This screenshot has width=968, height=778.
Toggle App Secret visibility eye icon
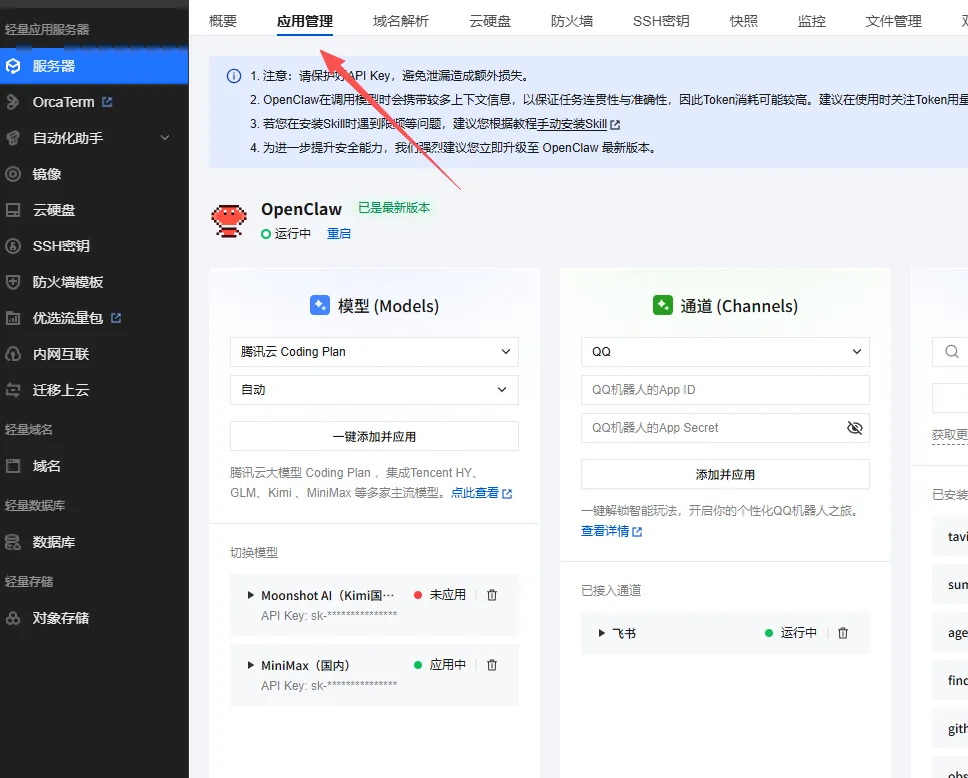pyautogui.click(x=854, y=428)
